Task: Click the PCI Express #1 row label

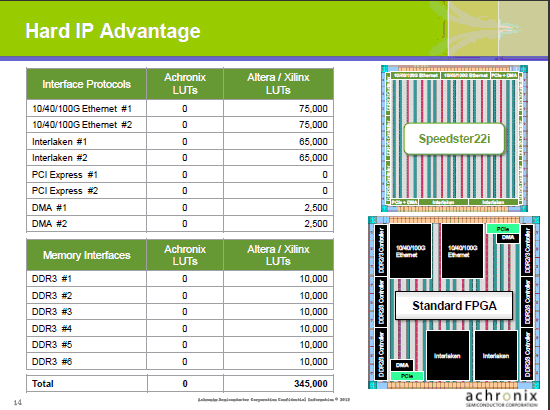Action: 65,175
